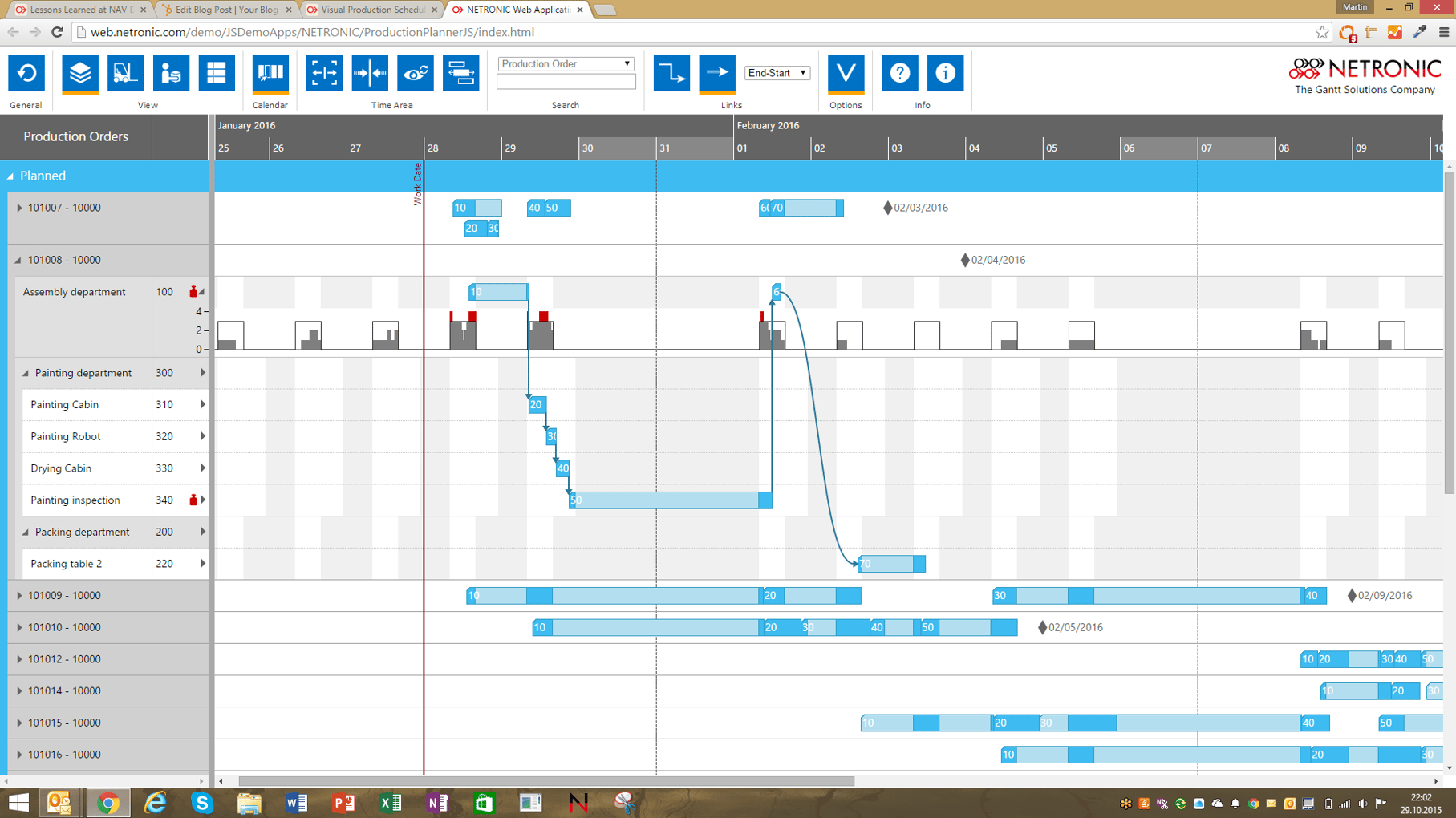Image resolution: width=1456 pixels, height=818 pixels.
Task: Switch to Edit Blog Post browser tab
Action: (225, 10)
